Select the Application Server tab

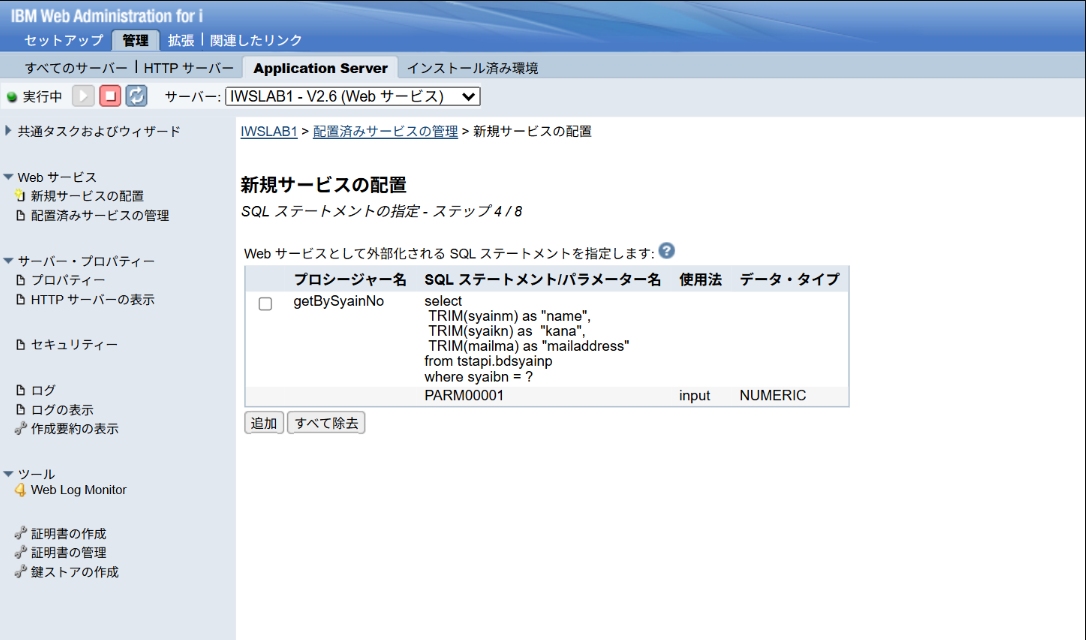321,68
